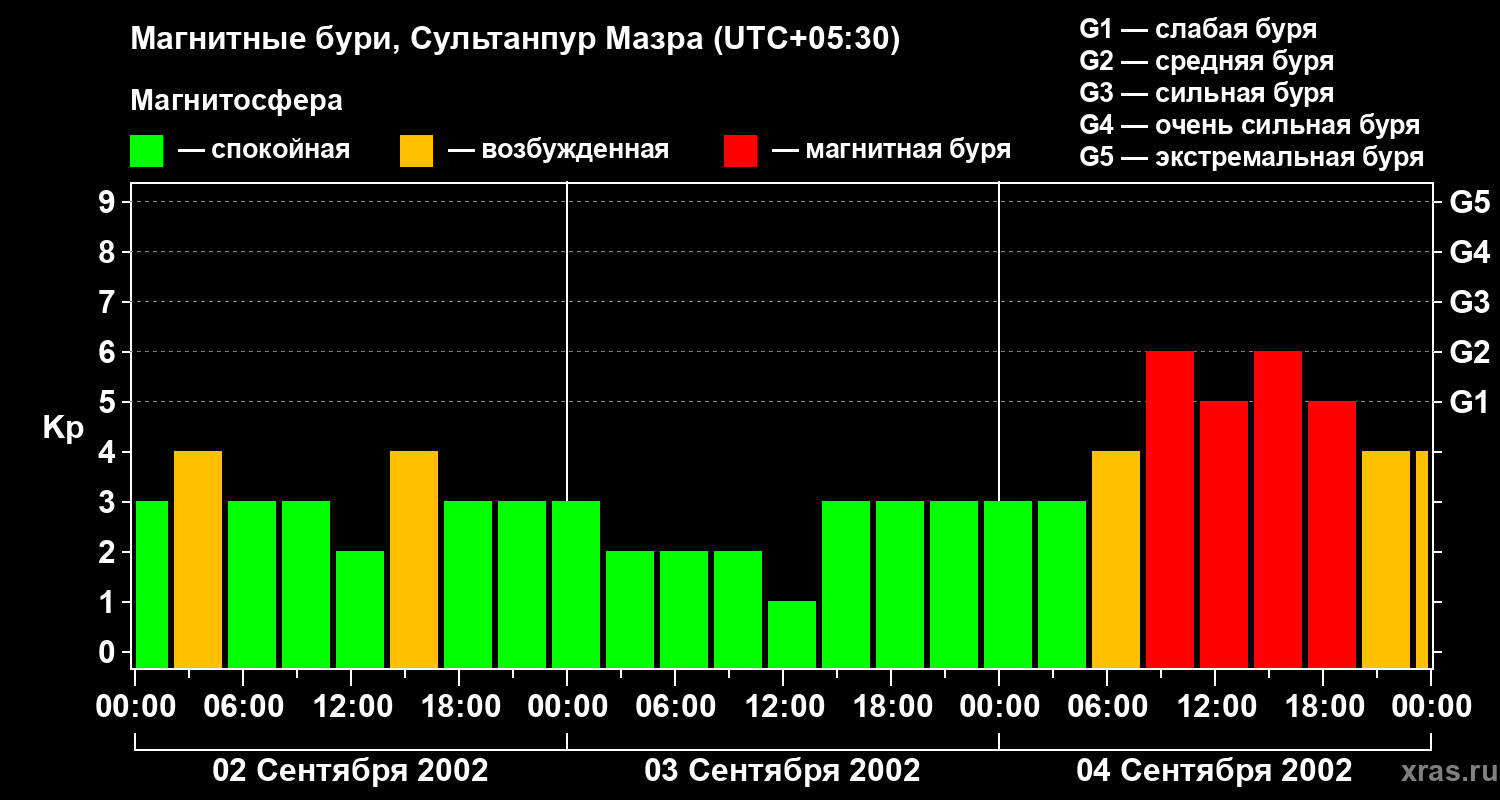Click the '03 Сентября 2002' date label
Screen dimensions: 1500x800
click(x=783, y=770)
